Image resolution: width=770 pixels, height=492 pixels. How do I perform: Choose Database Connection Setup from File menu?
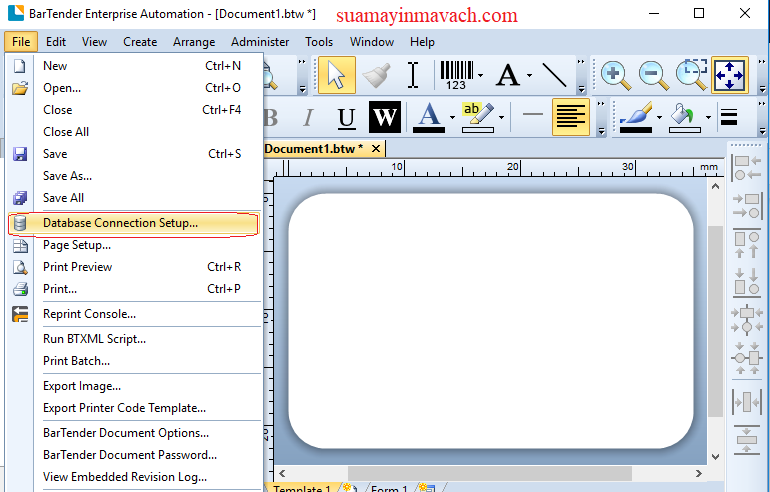(120, 223)
